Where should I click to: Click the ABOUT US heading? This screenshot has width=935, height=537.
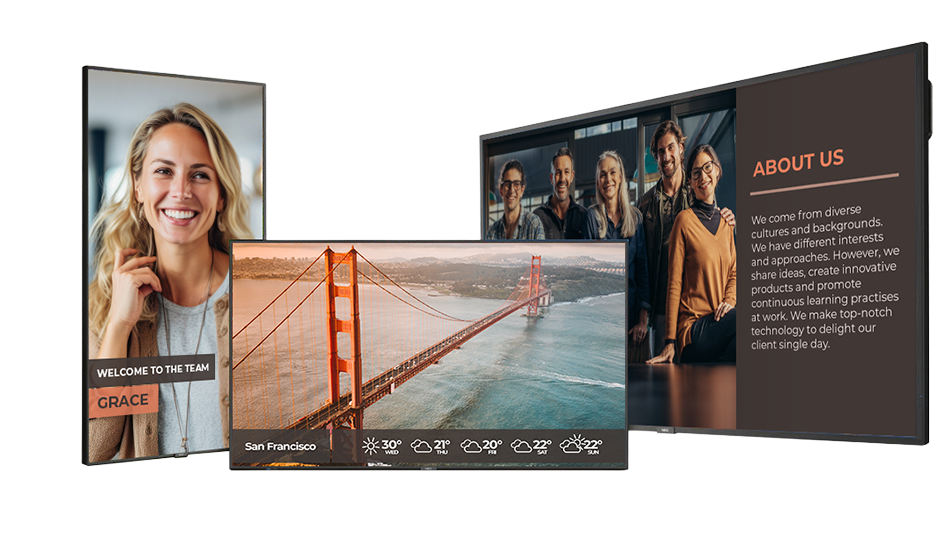[x=798, y=162]
